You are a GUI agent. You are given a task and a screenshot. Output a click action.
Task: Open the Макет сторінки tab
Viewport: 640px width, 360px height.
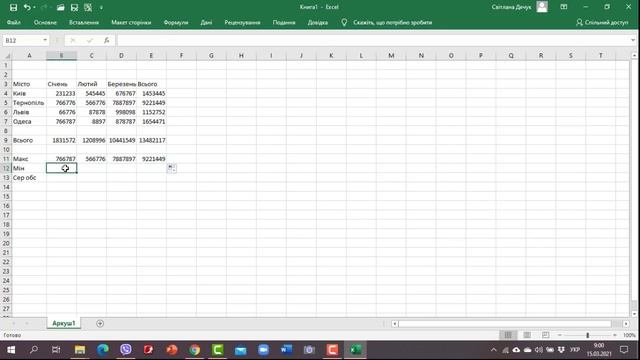click(131, 22)
